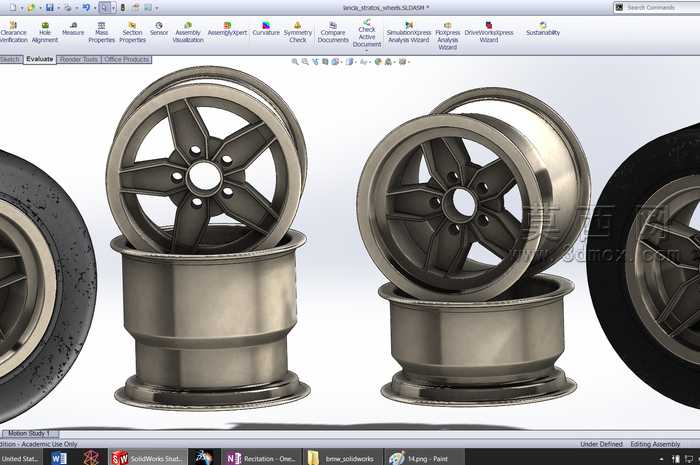Viewport: 700px width, 465px height.
Task: Click Edit Appearance sphere icon
Action: [378, 62]
